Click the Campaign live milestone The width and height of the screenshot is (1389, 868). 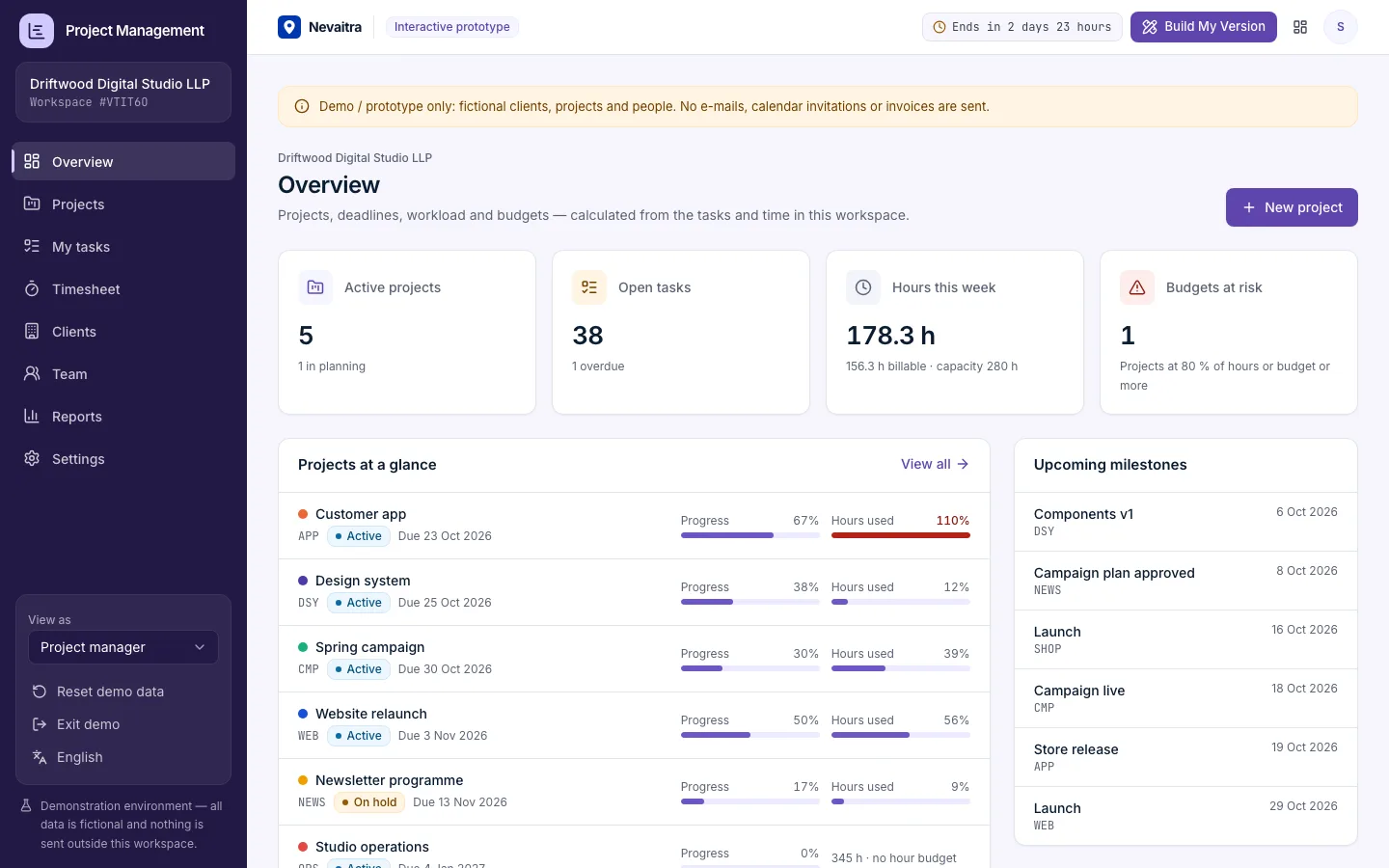[x=1185, y=698]
